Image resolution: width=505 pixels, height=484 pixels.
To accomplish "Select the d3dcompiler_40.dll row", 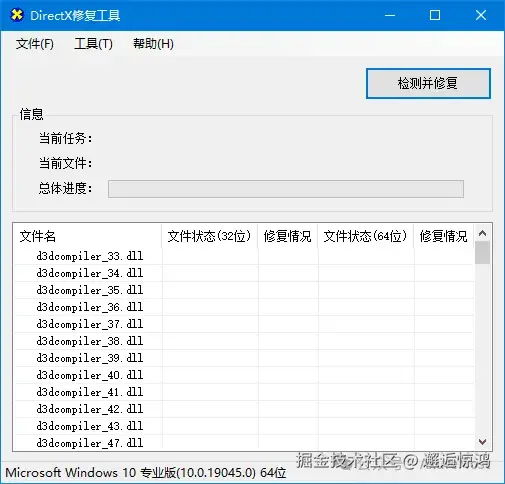I will point(244,375).
